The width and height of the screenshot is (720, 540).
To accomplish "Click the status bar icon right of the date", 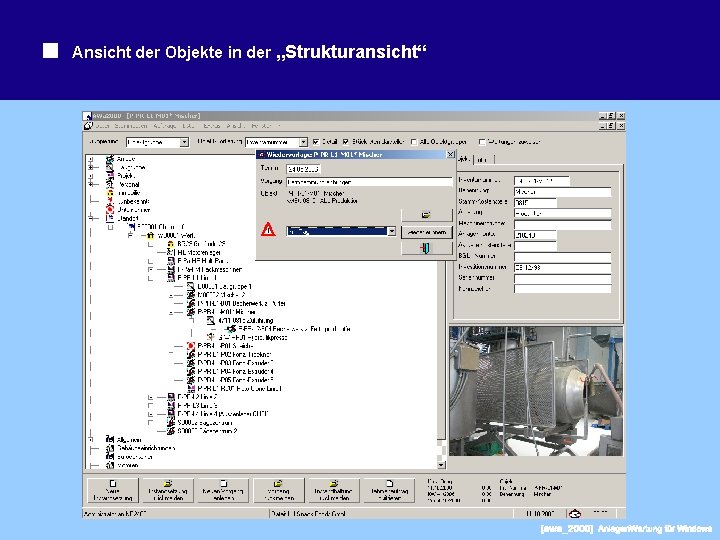I will pos(575,513).
